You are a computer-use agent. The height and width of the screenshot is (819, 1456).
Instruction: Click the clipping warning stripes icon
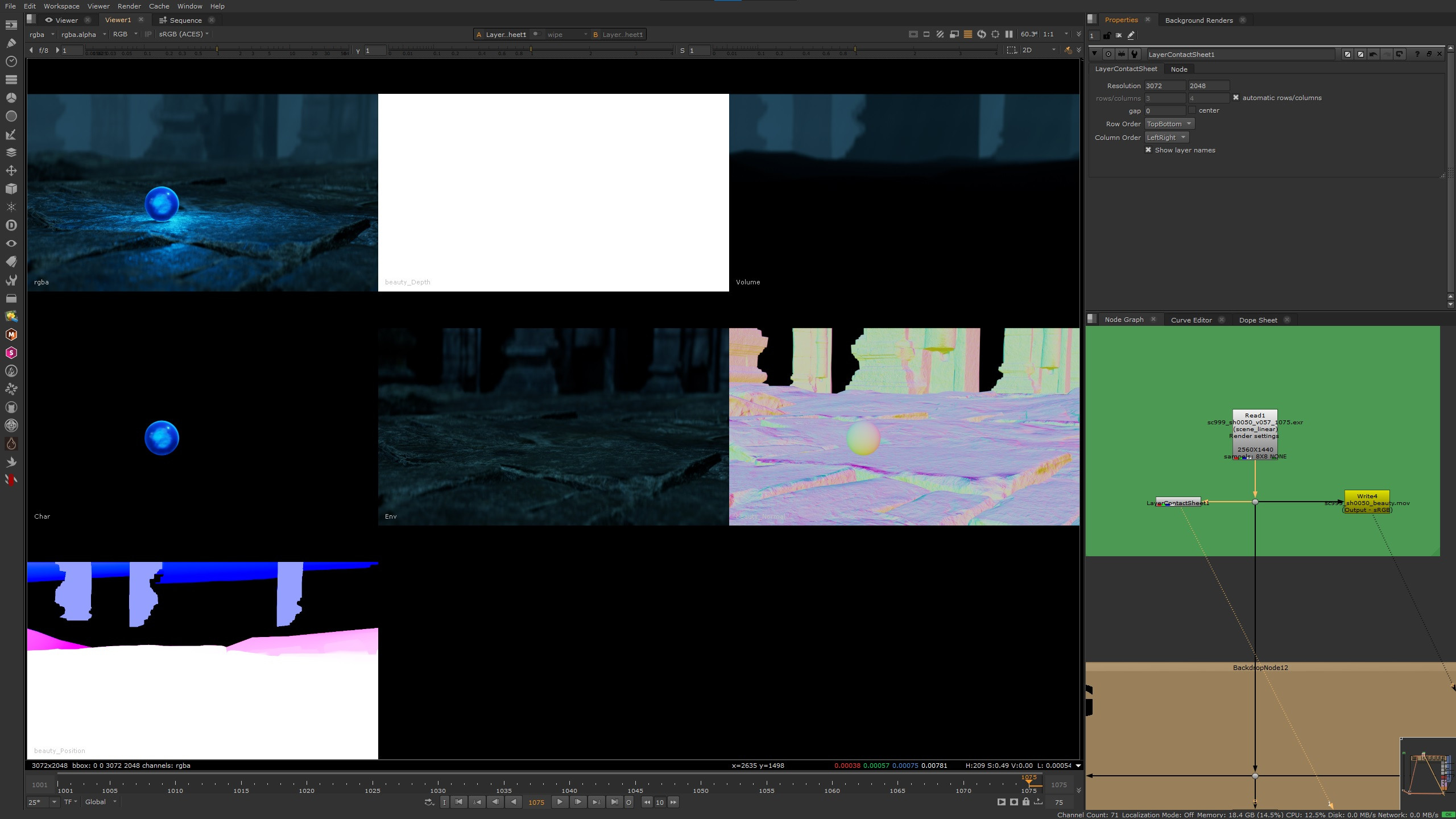(x=940, y=34)
